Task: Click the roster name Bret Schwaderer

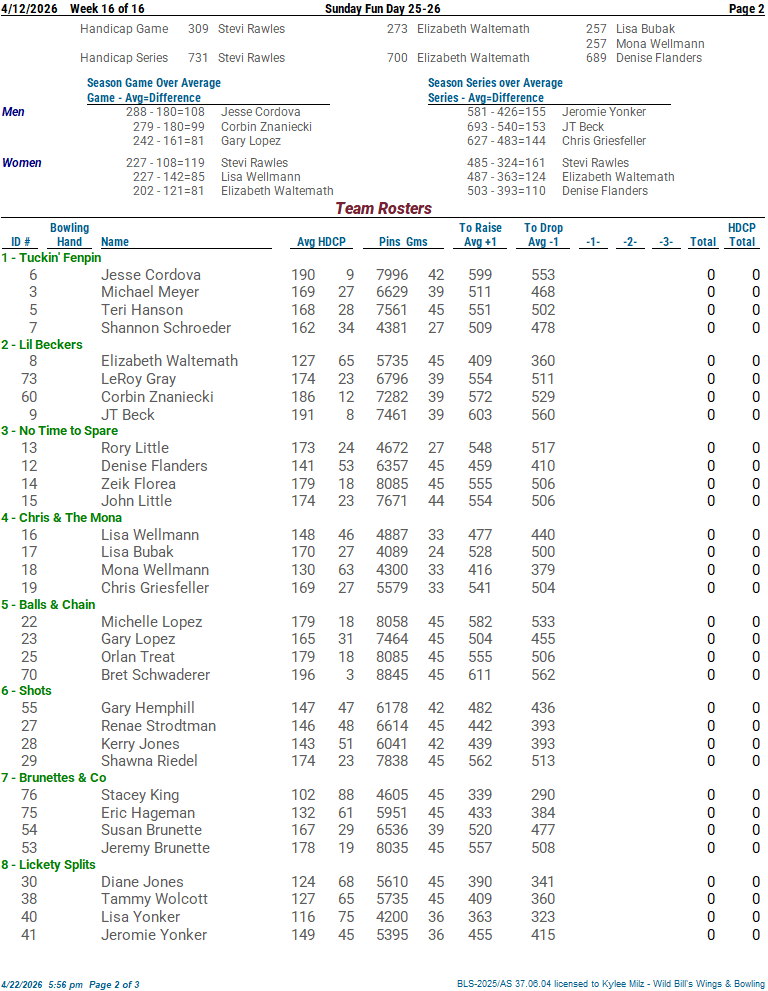Action: click(155, 675)
